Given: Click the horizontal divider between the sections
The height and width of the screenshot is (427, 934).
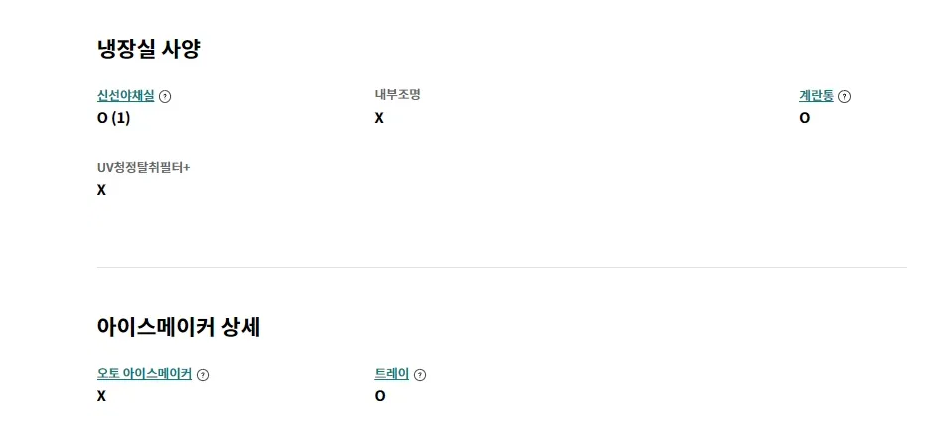Looking at the screenshot, I should [x=501, y=267].
